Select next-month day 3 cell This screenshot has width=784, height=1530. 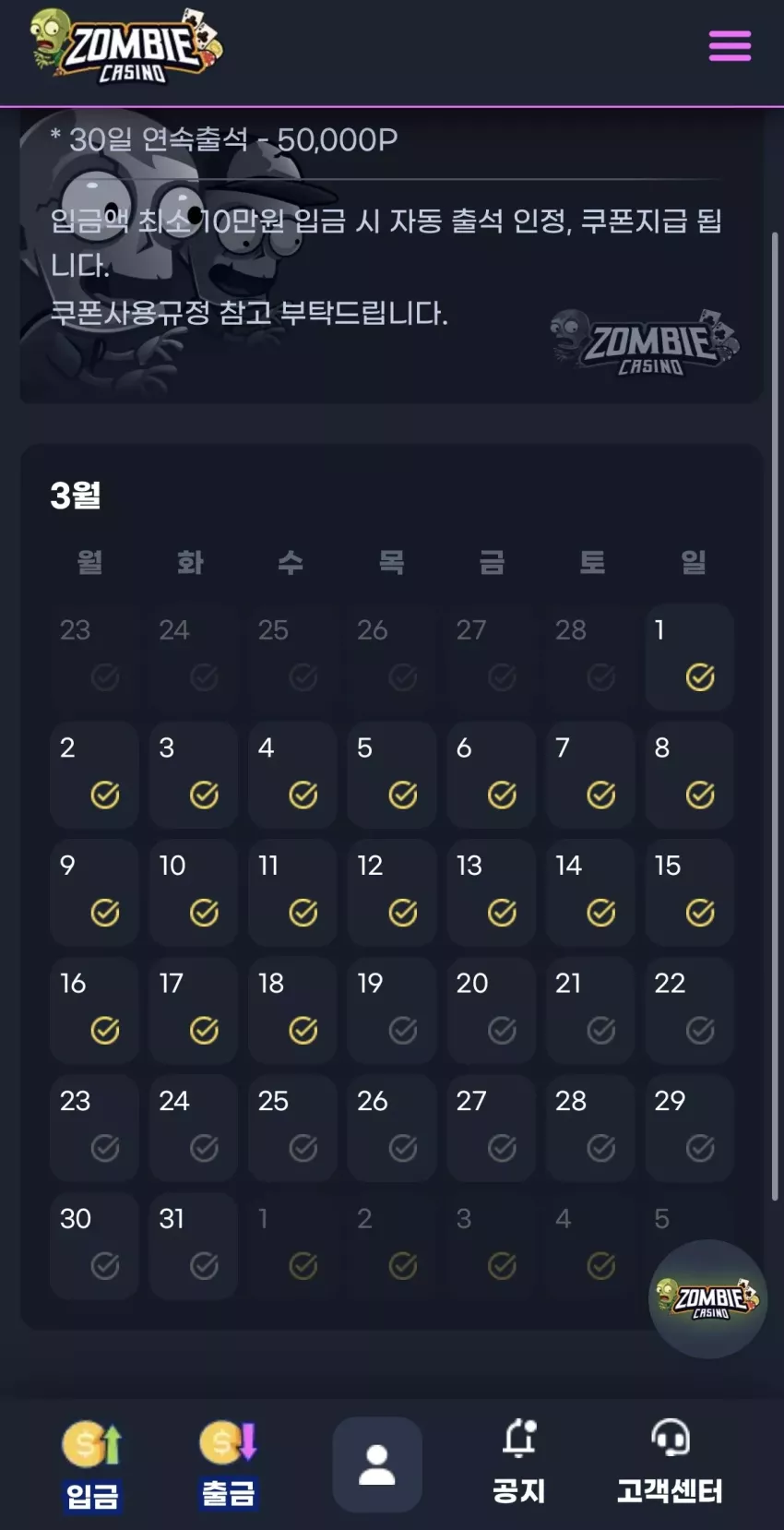(491, 1246)
